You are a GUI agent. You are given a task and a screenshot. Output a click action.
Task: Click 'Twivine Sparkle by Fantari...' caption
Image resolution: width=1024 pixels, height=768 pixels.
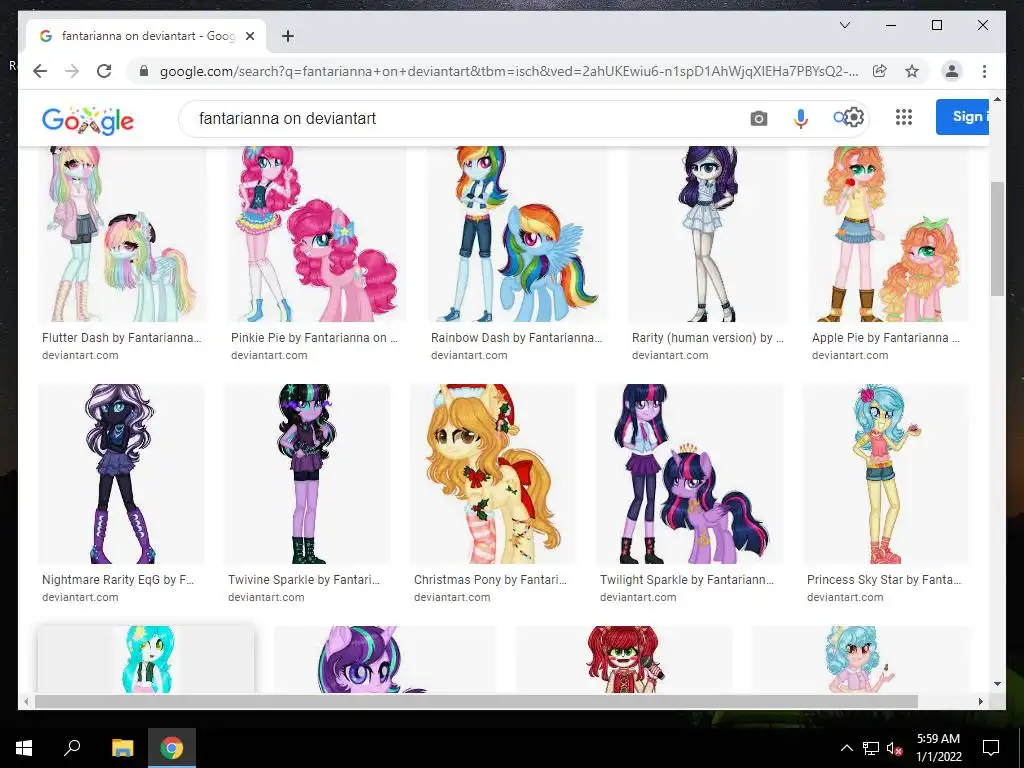click(x=304, y=579)
